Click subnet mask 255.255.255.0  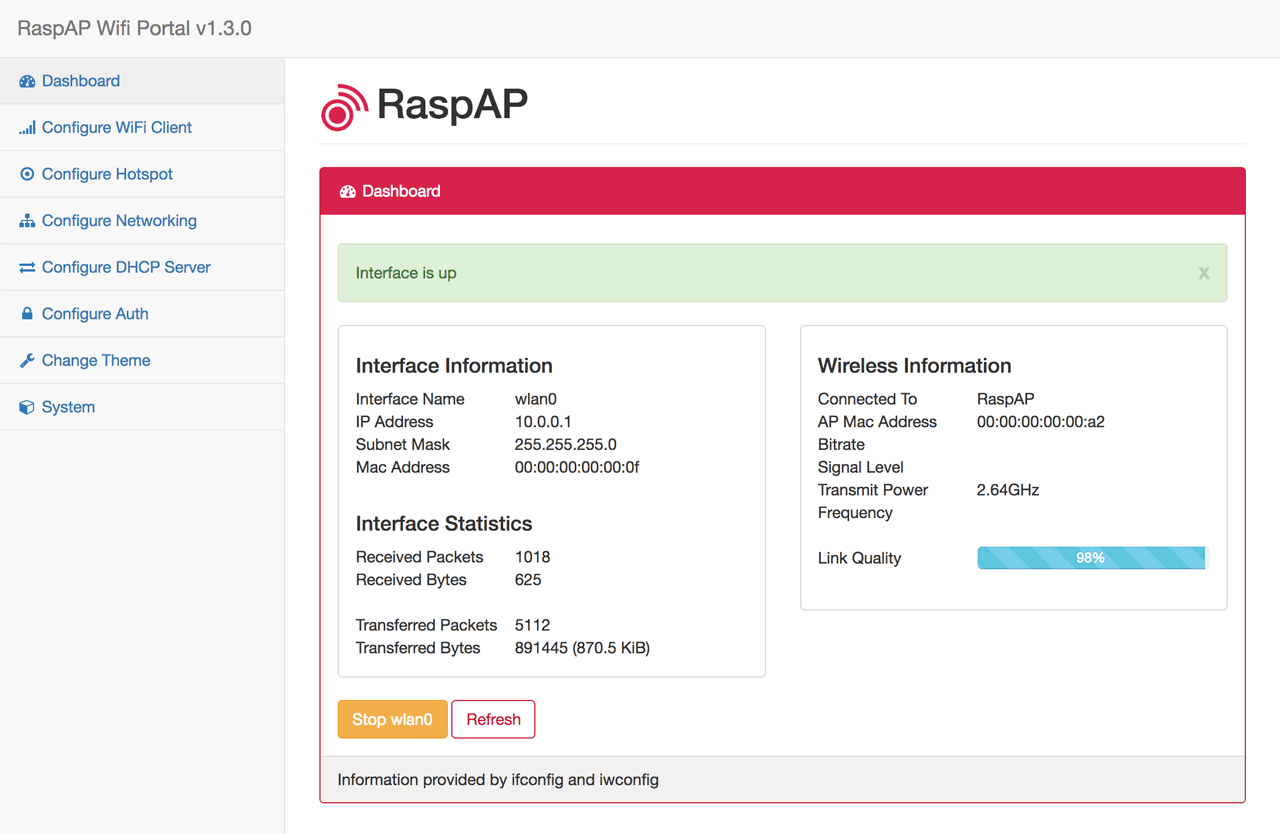566,445
